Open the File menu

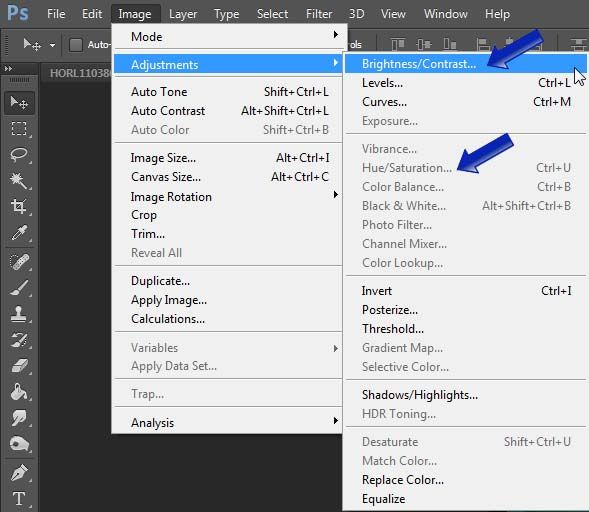pyautogui.click(x=56, y=14)
